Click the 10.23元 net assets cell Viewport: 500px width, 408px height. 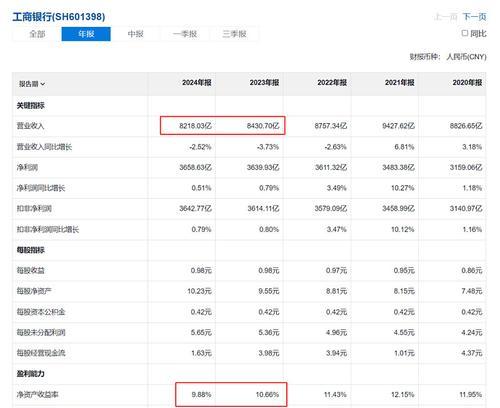(x=199, y=291)
